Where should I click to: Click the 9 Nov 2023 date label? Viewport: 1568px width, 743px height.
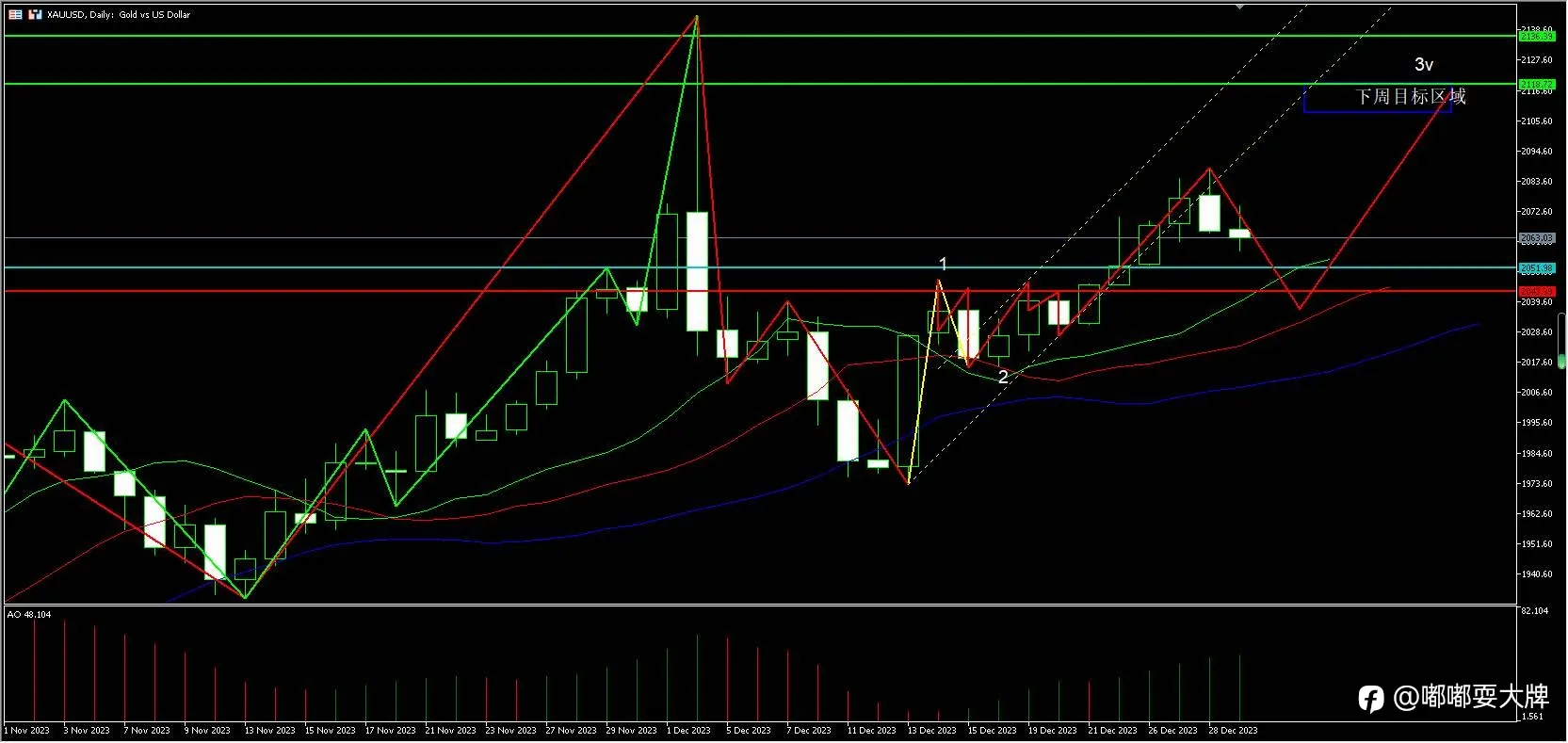click(x=207, y=731)
